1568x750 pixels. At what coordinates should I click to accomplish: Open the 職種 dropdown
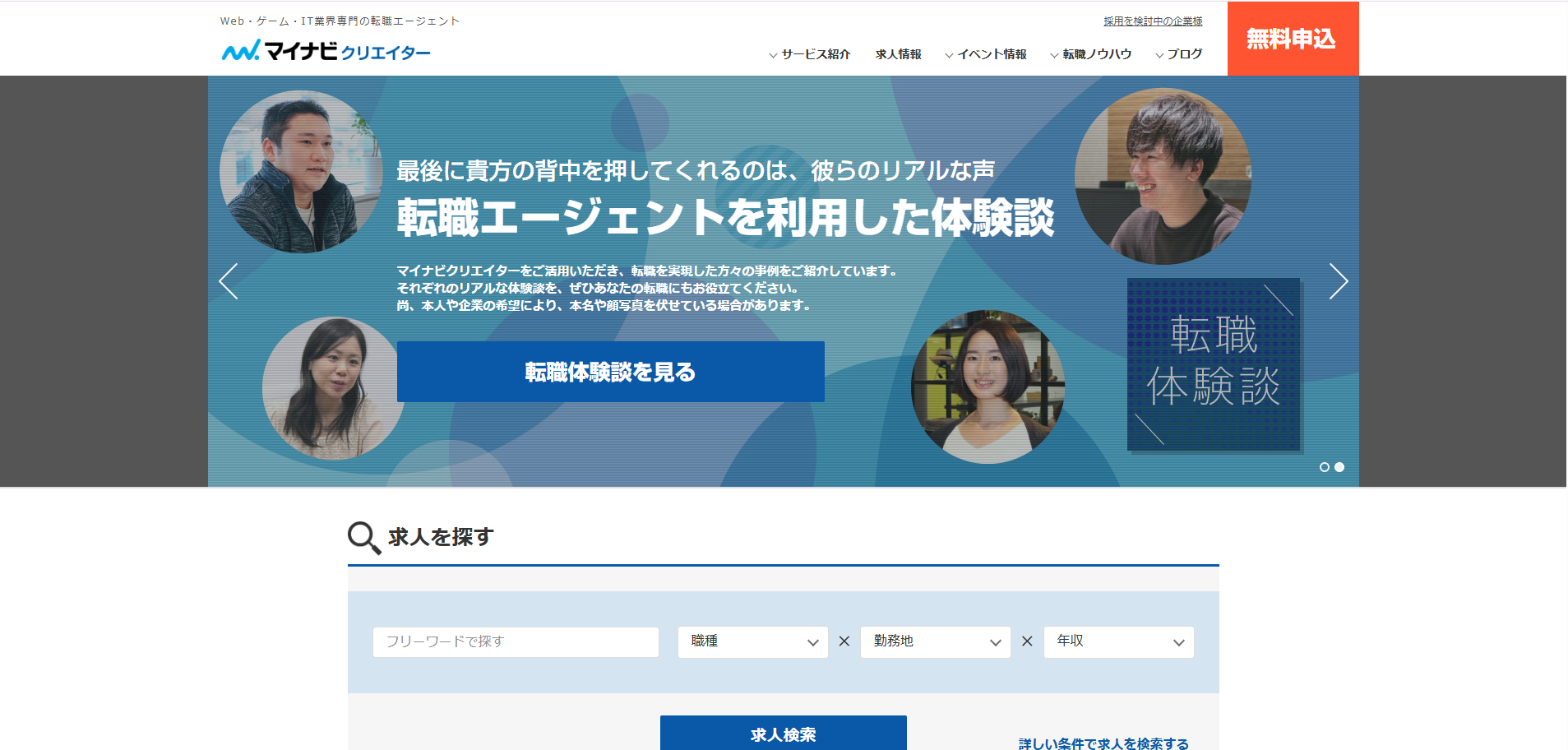752,642
